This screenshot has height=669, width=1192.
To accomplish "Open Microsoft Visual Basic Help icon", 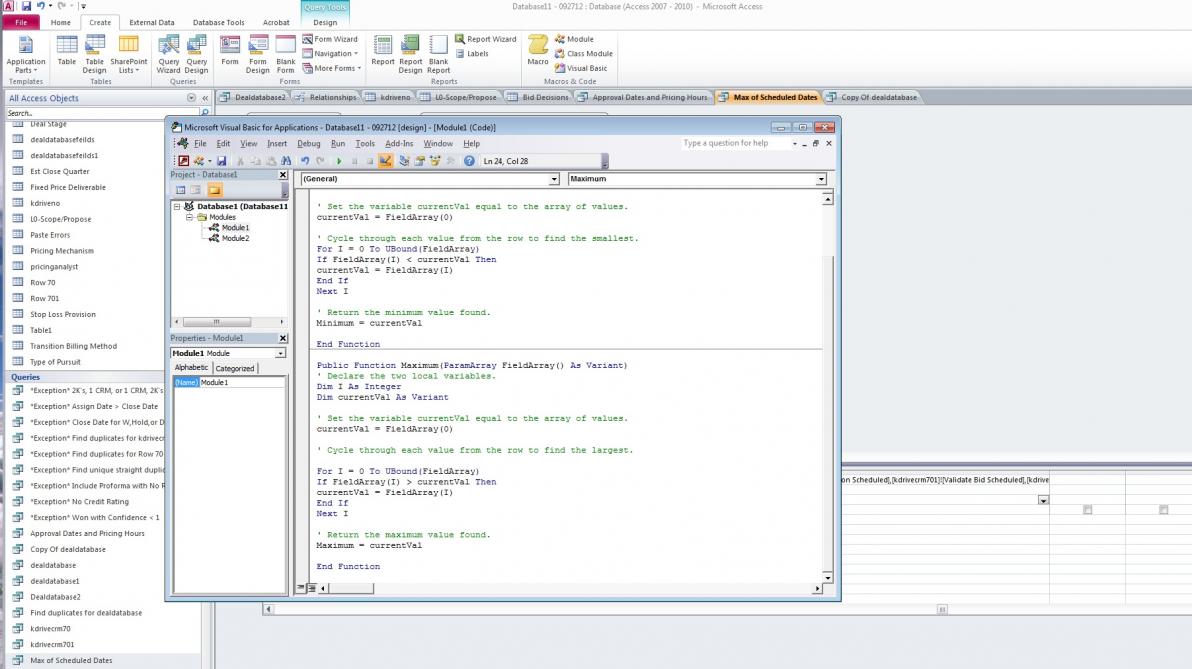I will (x=469, y=161).
